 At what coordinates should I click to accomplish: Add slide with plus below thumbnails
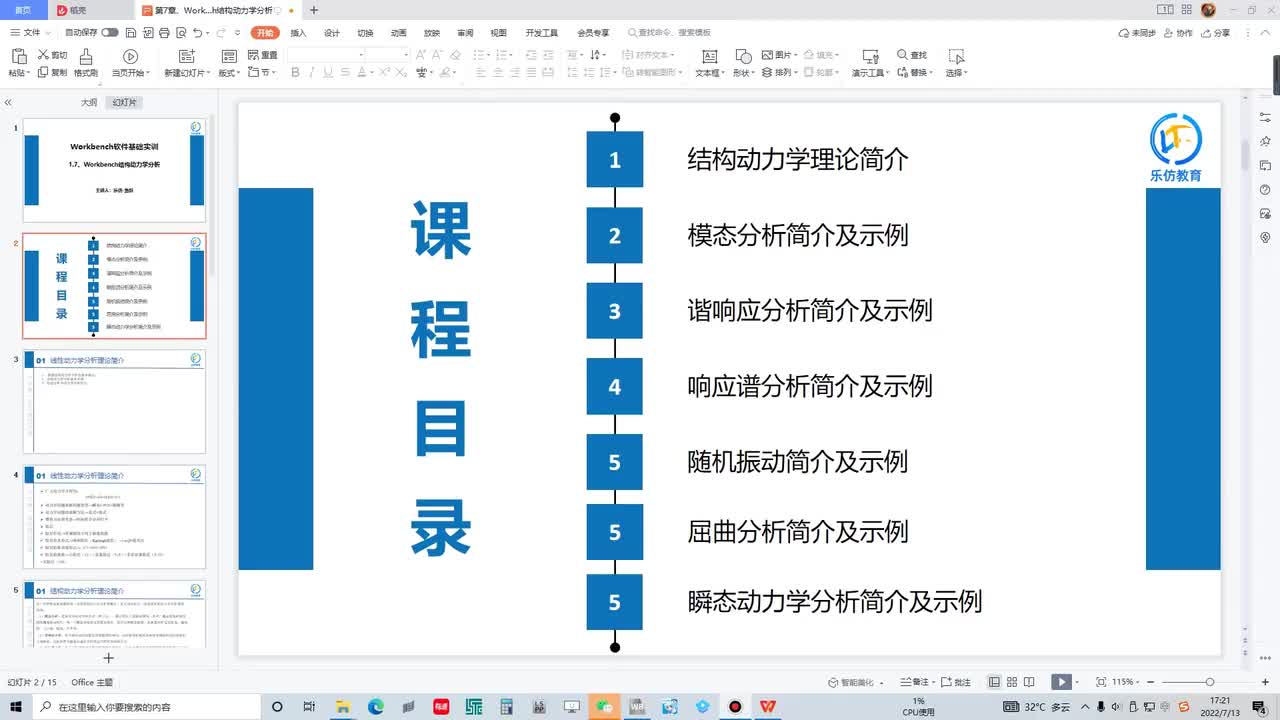109,658
